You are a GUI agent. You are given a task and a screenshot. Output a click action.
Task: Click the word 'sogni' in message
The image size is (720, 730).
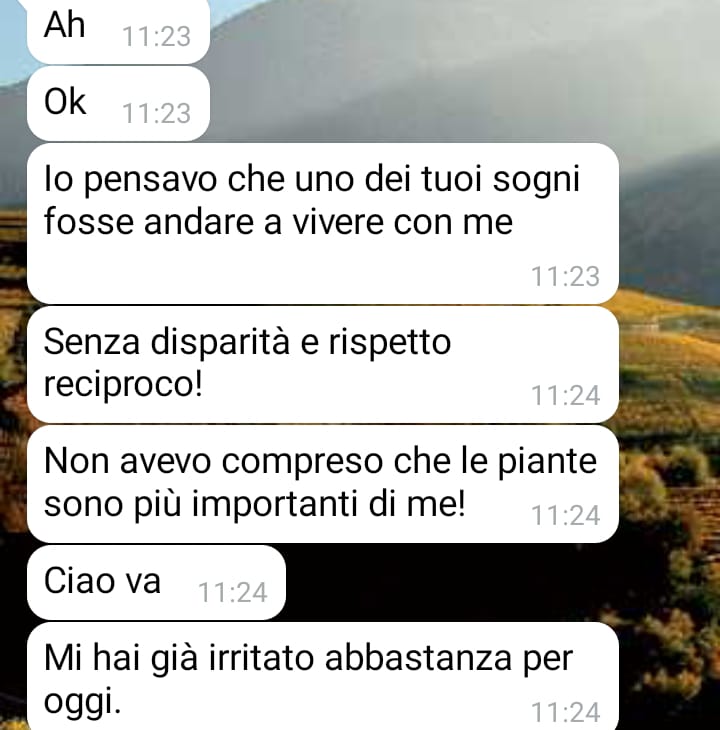pos(536,182)
